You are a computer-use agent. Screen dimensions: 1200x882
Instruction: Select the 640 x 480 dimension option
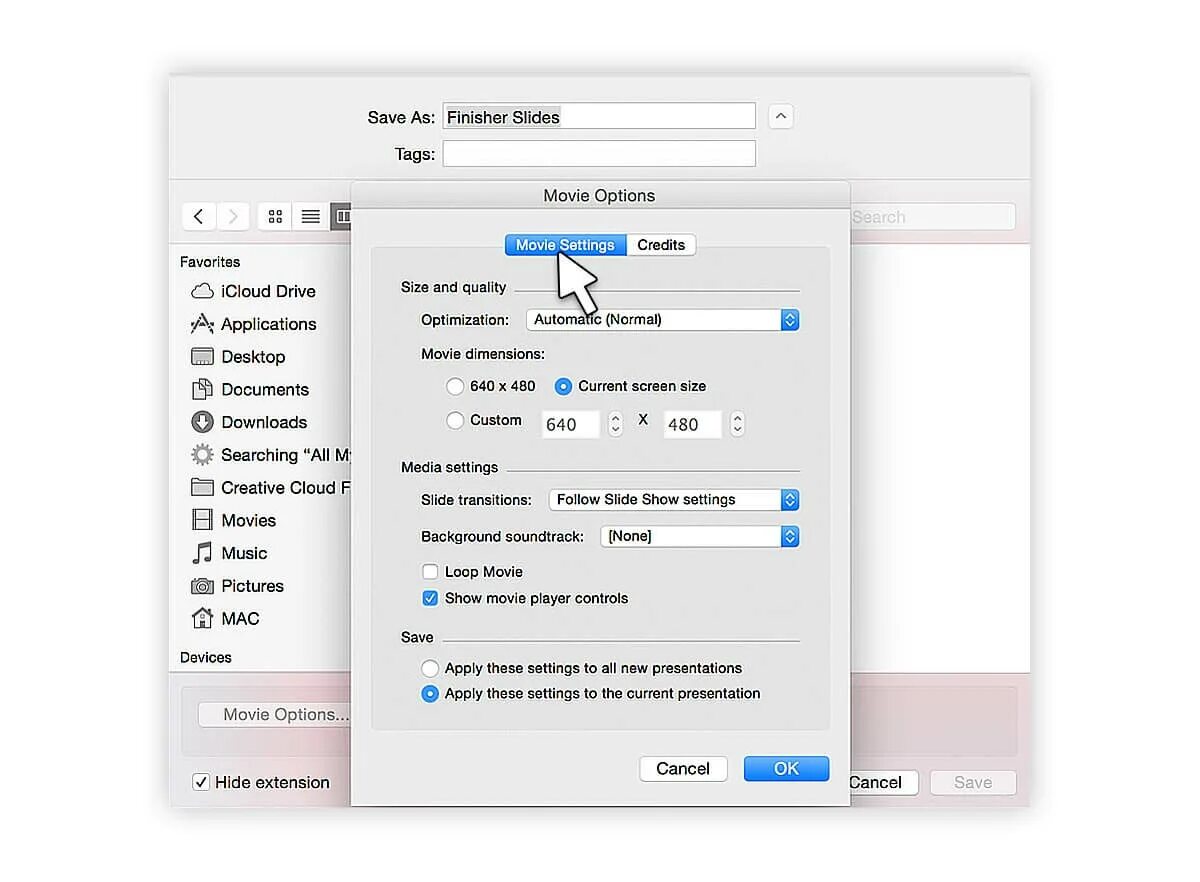click(491, 386)
